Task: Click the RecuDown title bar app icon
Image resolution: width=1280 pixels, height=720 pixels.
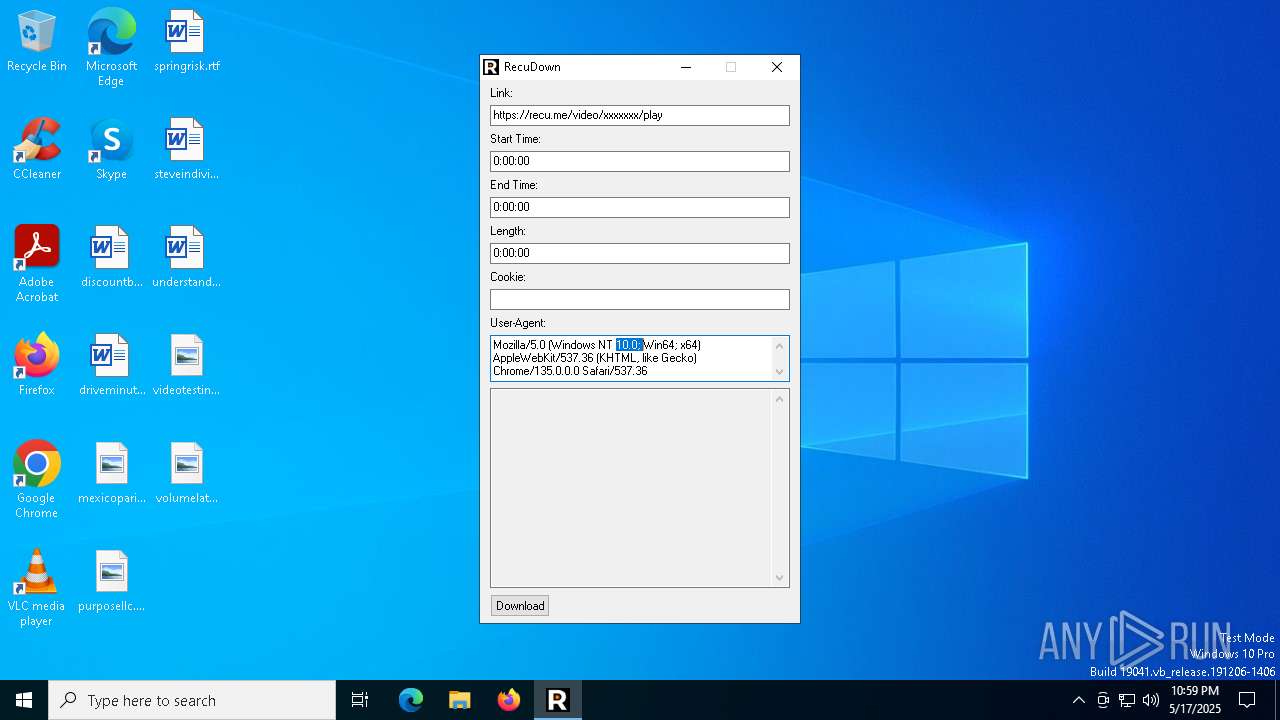Action: [491, 67]
